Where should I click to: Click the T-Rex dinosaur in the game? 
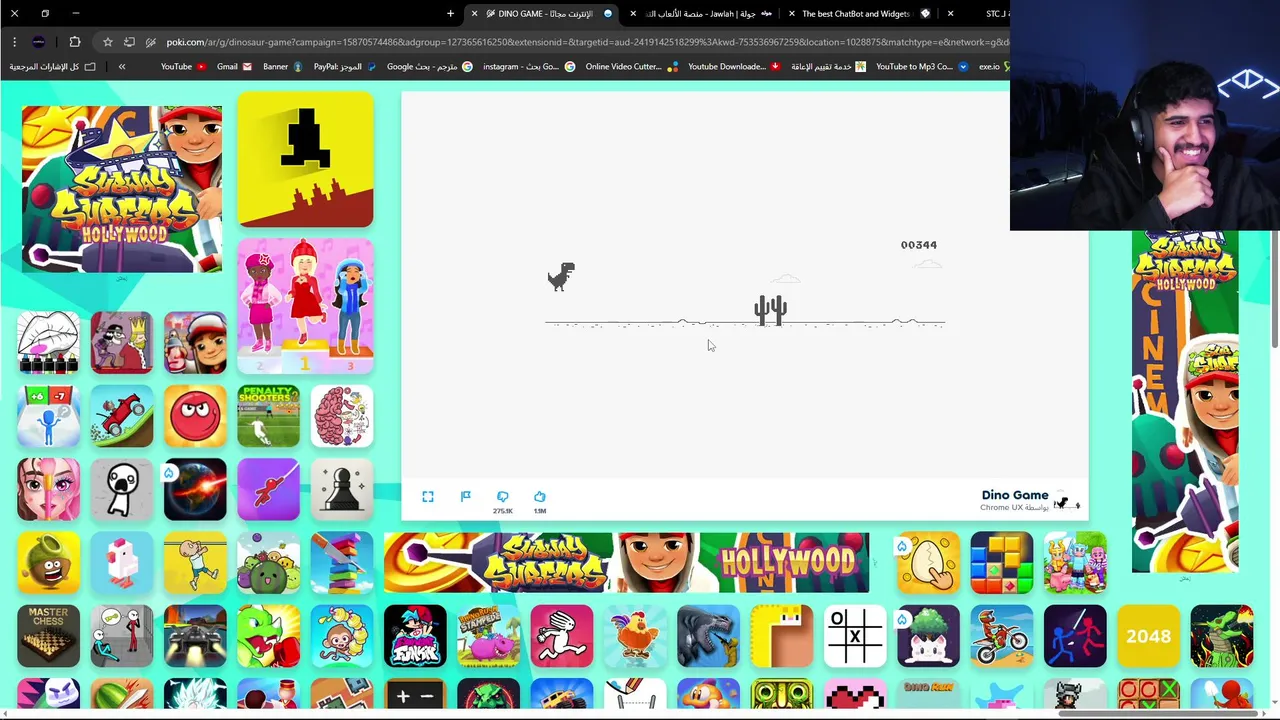tap(561, 277)
